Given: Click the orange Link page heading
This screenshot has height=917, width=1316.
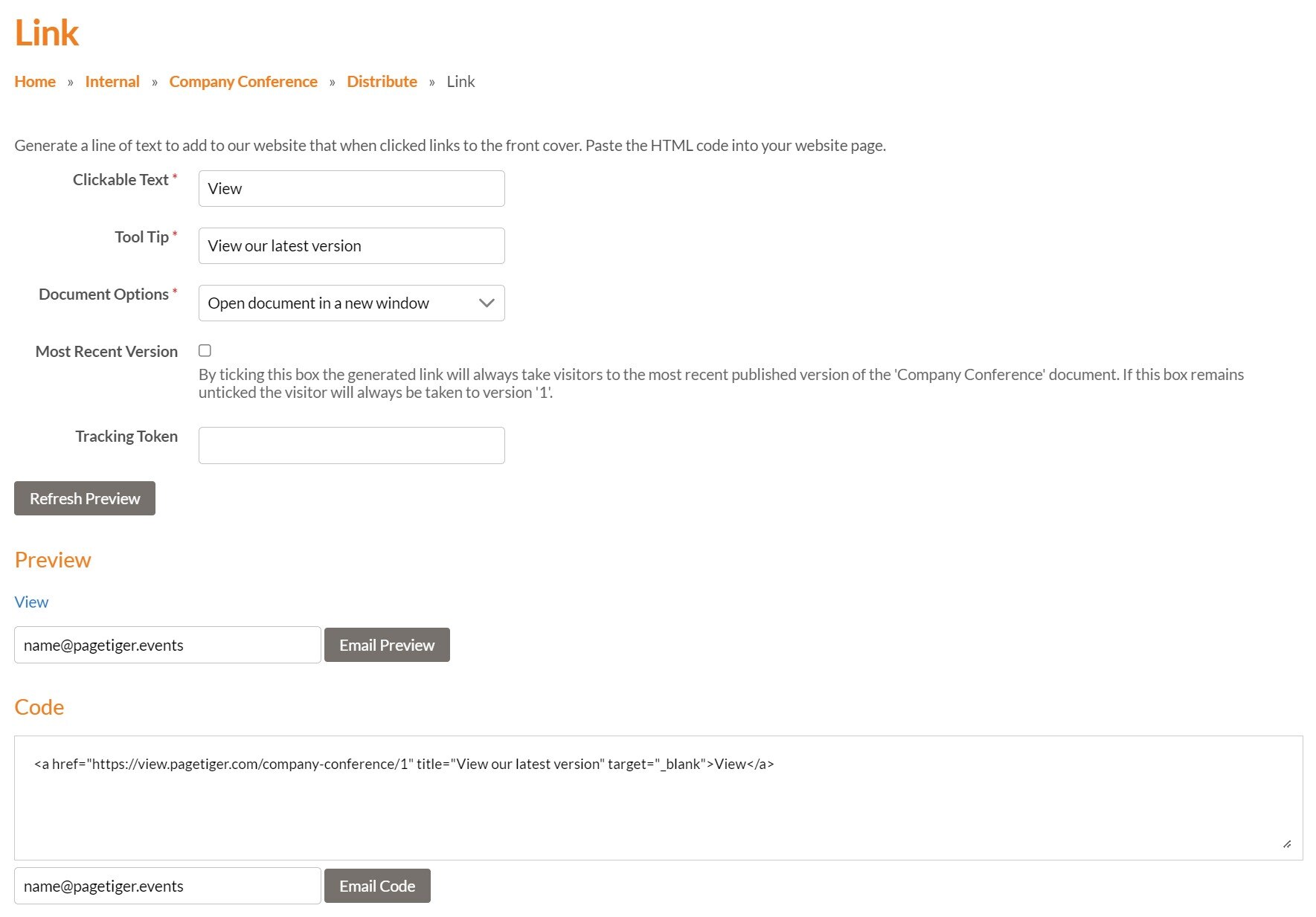Looking at the screenshot, I should (x=47, y=33).
